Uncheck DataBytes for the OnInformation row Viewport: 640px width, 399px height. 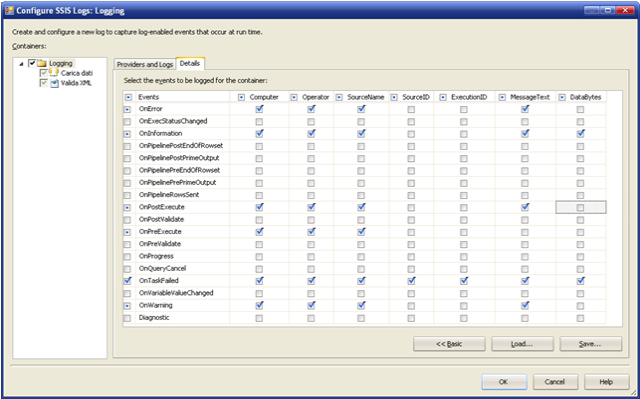[x=580, y=134]
